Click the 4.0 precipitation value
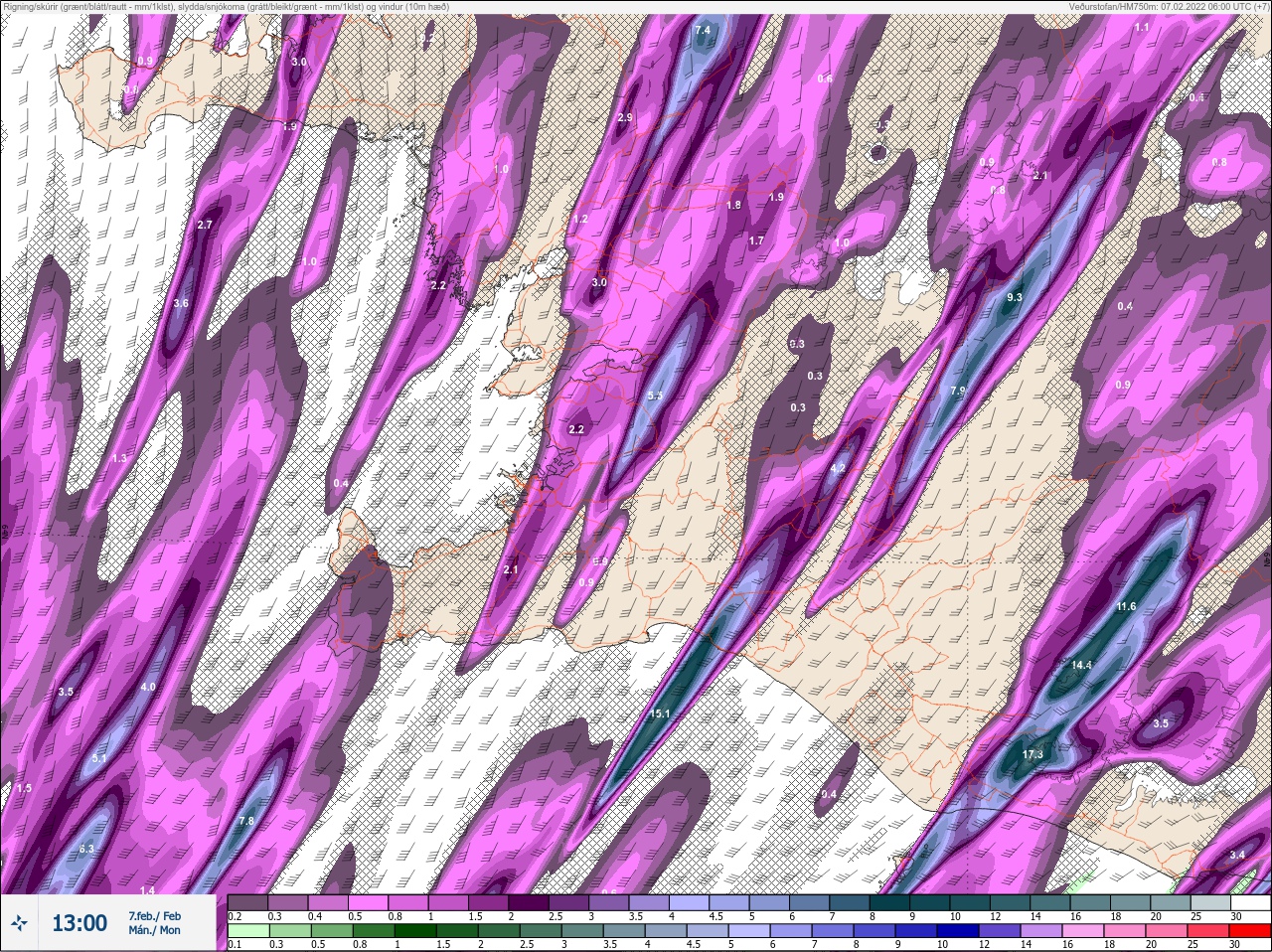This screenshot has height=952, width=1272. [x=148, y=687]
